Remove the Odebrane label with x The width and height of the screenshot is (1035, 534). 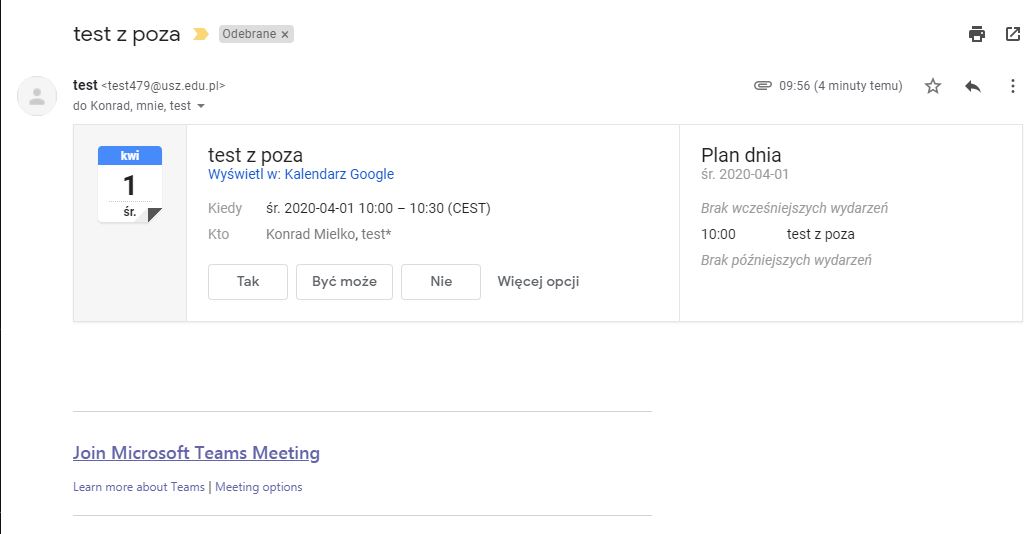[x=285, y=34]
